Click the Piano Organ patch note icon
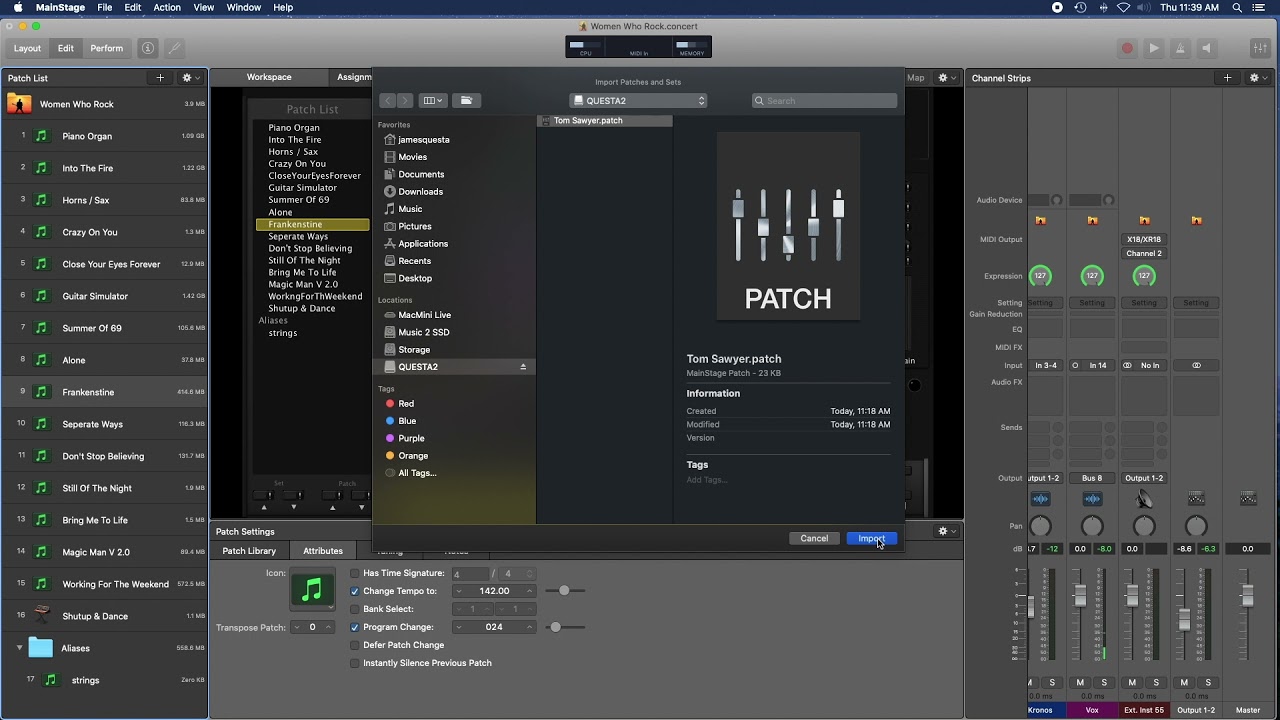1280x720 pixels. click(41, 136)
